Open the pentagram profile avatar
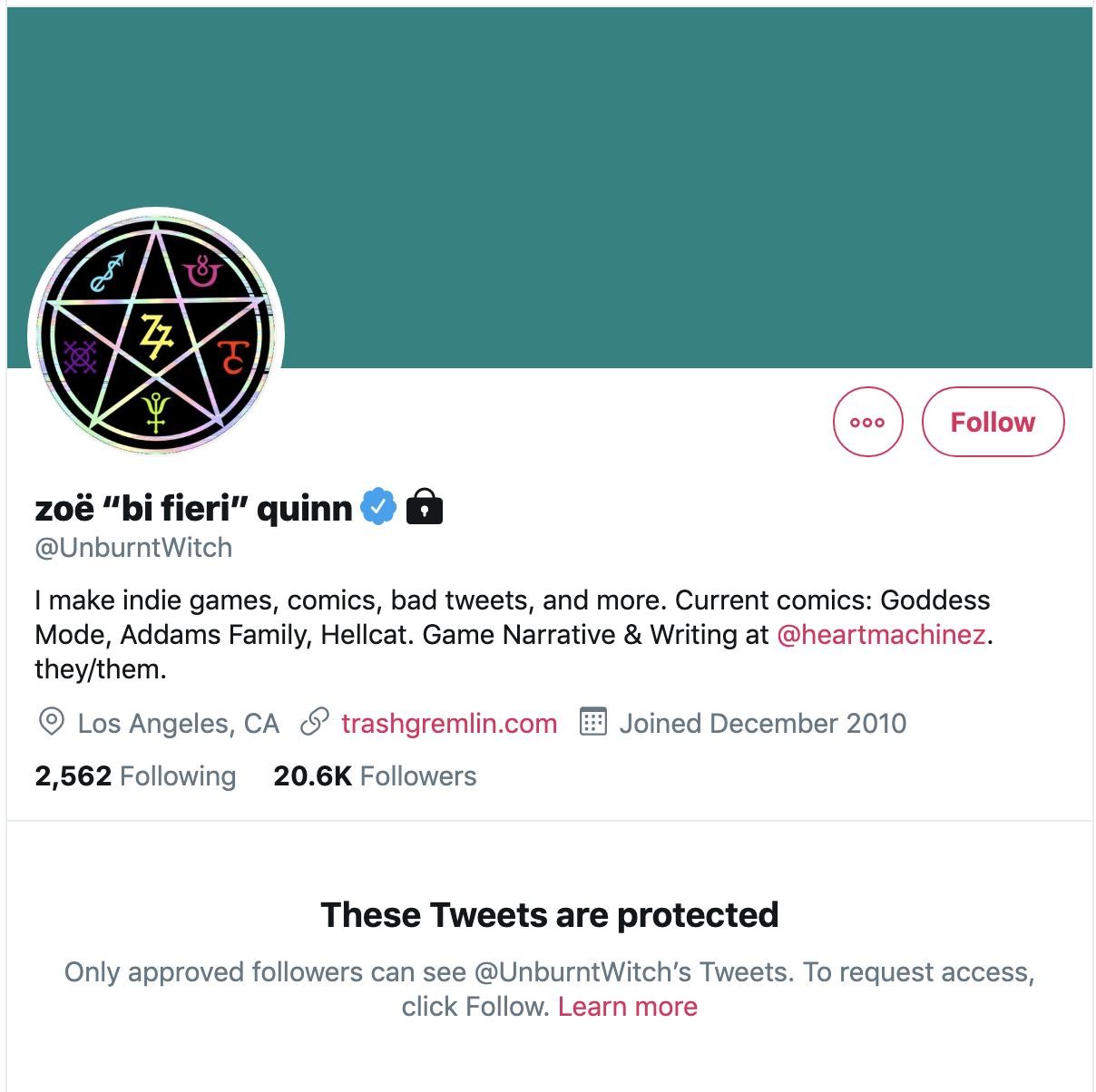1096x1092 pixels. (156, 336)
